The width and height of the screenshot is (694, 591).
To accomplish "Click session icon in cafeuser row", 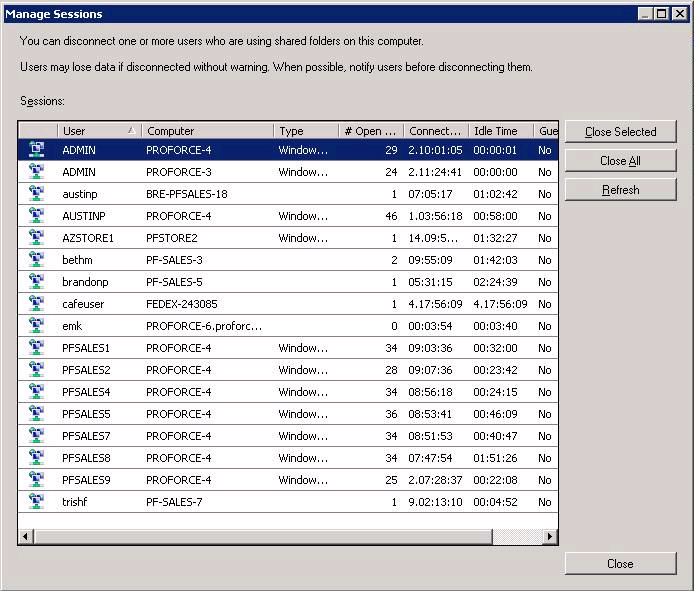I will (36, 304).
